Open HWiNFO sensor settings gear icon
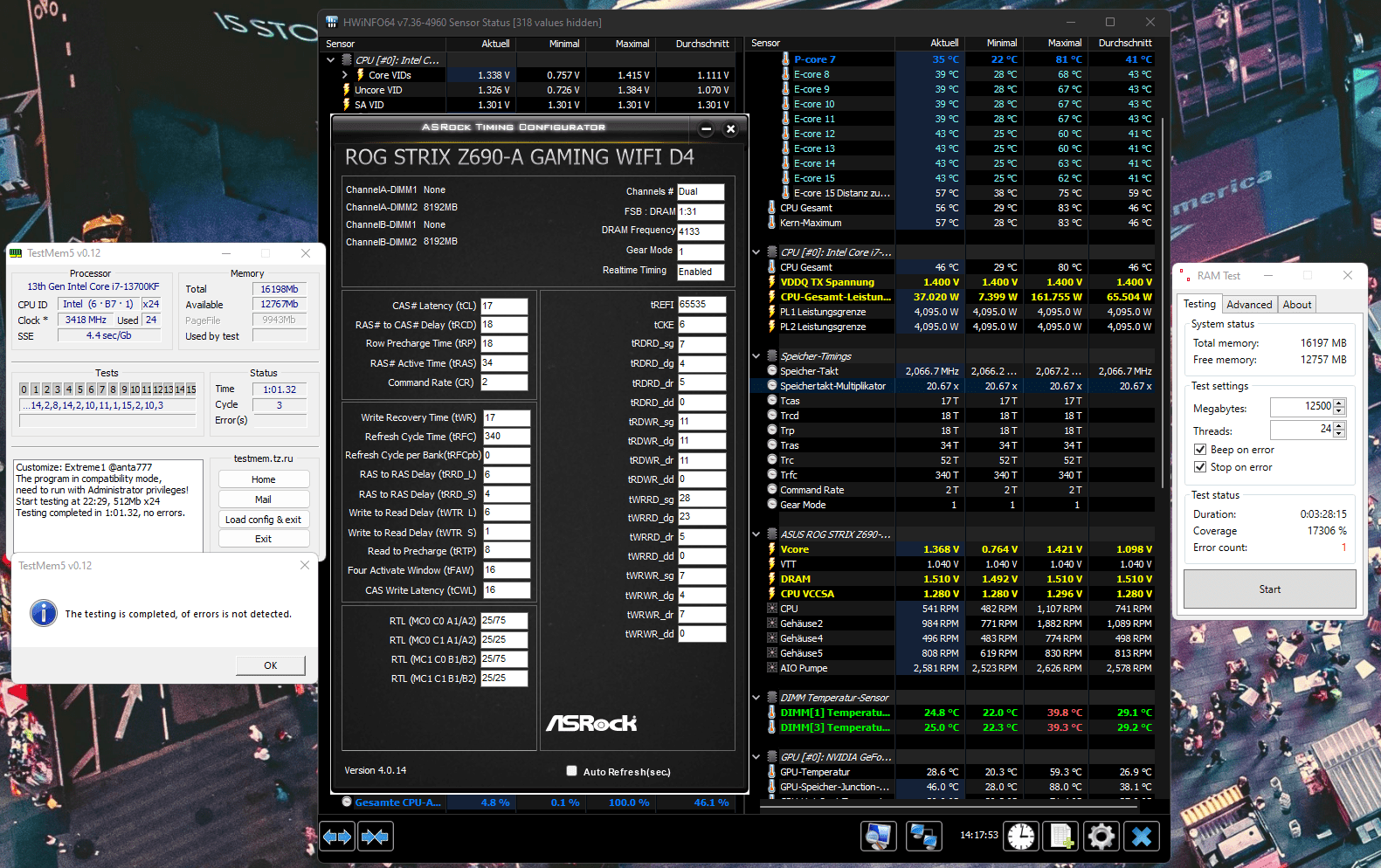 point(1101,837)
